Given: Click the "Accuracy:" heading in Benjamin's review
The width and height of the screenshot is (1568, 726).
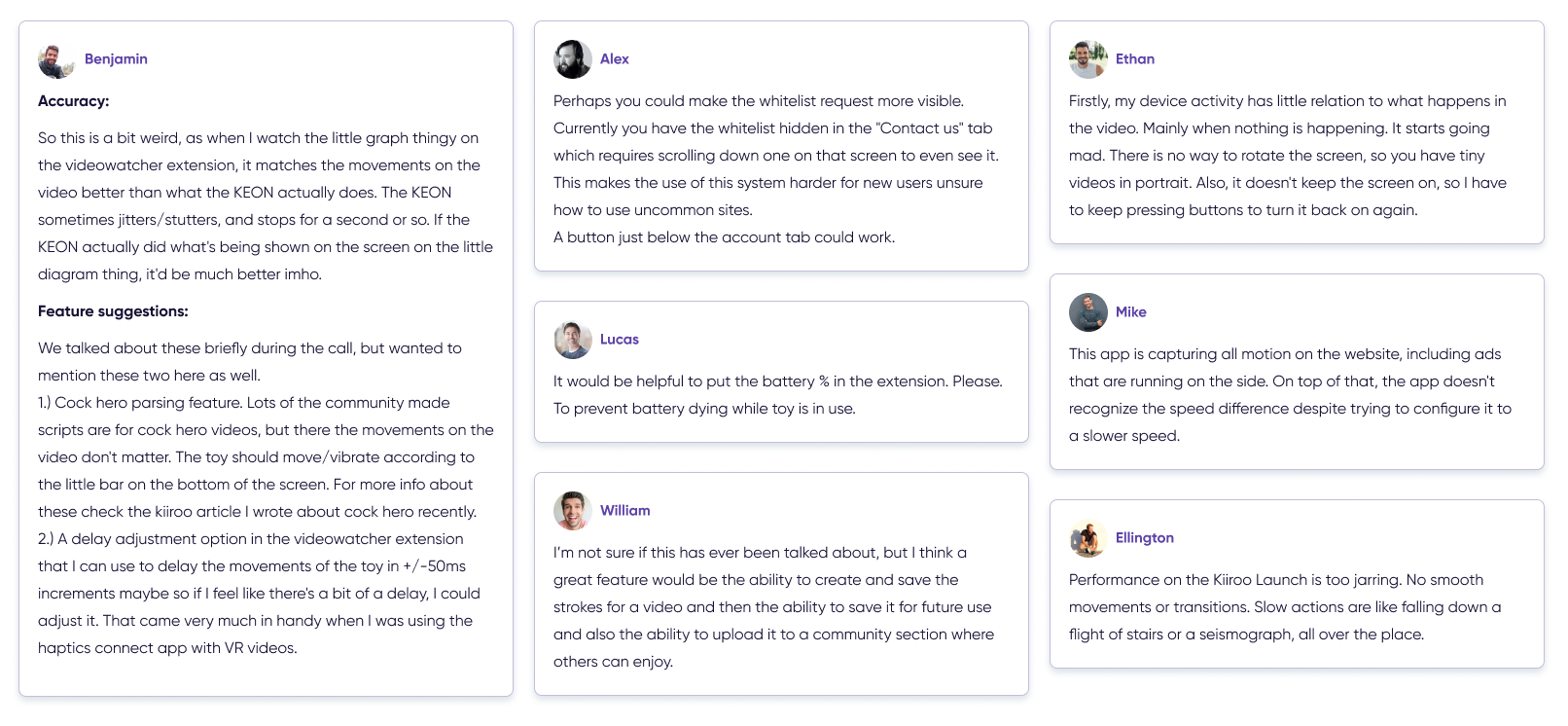Looking at the screenshot, I should pos(73,101).
